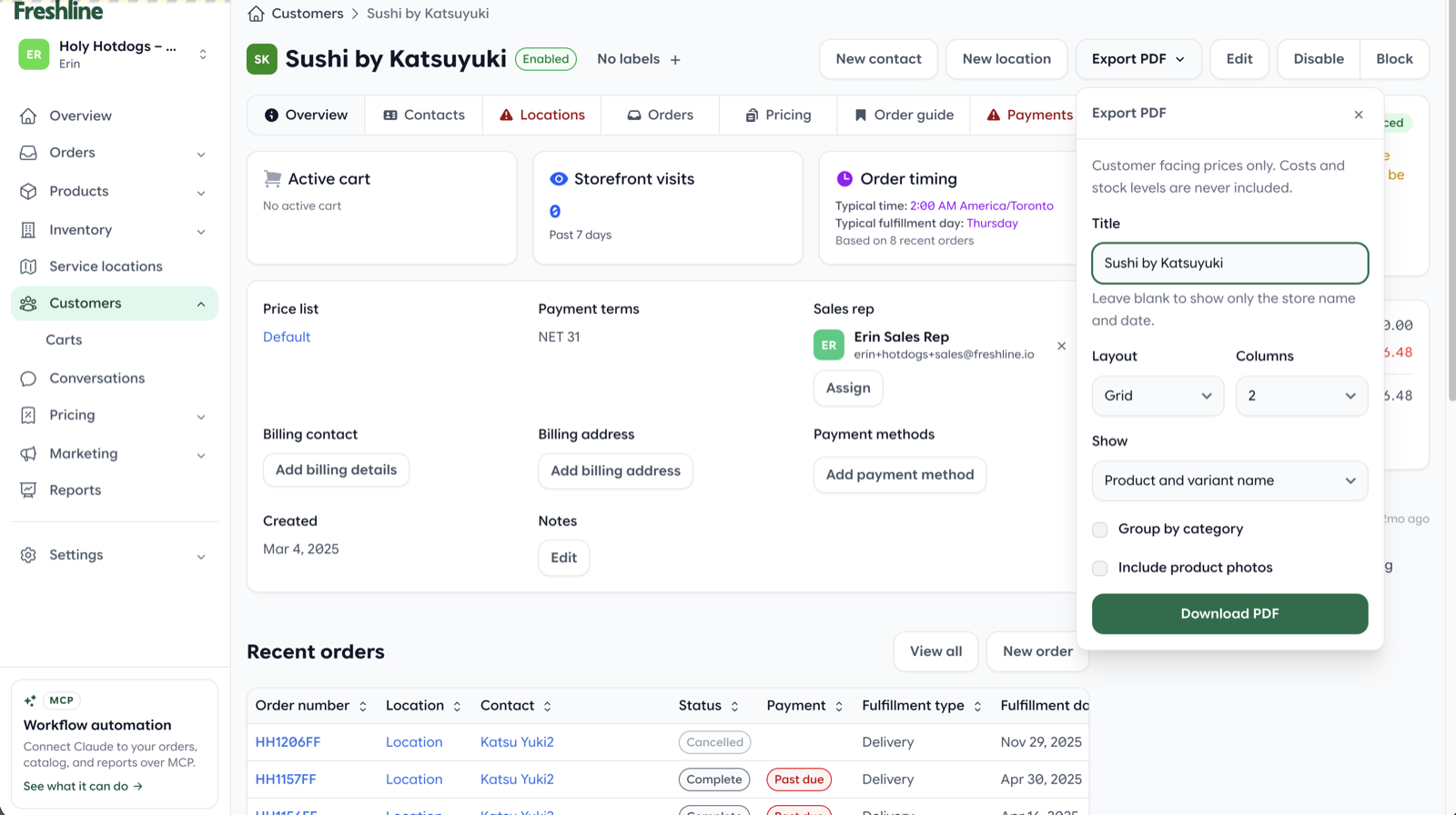Click the Add billing details button
The height and width of the screenshot is (815, 1456).
click(x=336, y=470)
